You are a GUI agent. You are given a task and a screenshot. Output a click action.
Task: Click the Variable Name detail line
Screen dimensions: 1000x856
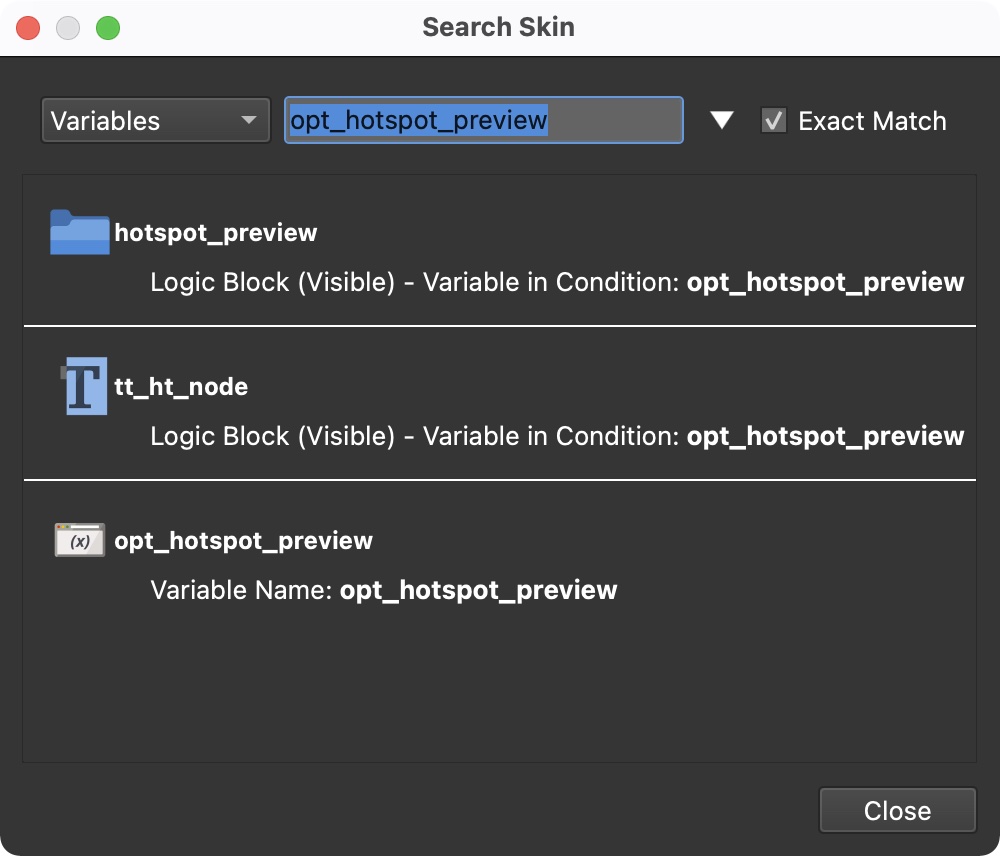[x=383, y=590]
